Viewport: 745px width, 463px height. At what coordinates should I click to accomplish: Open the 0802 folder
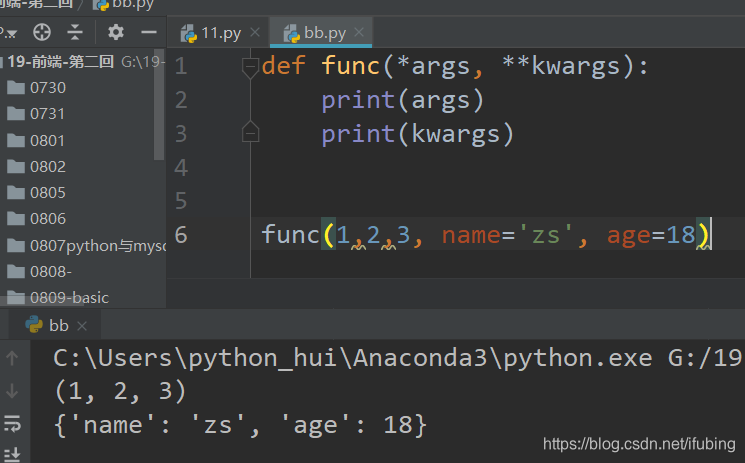48,166
